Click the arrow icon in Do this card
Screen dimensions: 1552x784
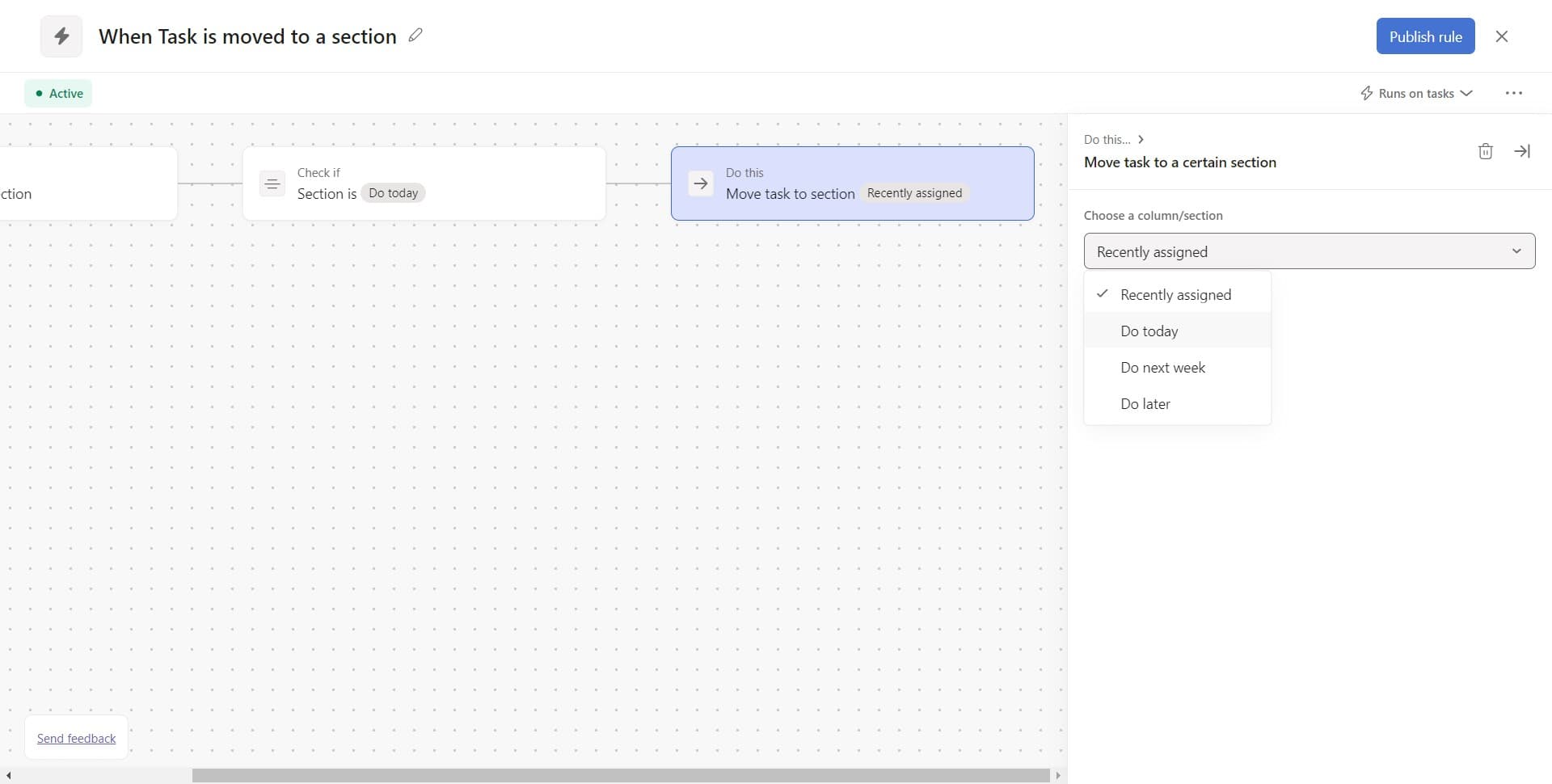pos(701,183)
